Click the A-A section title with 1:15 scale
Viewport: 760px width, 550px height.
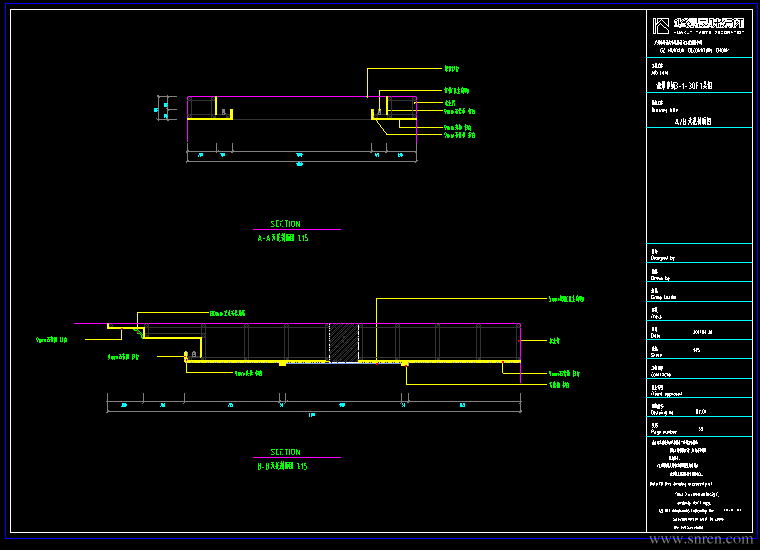283,238
